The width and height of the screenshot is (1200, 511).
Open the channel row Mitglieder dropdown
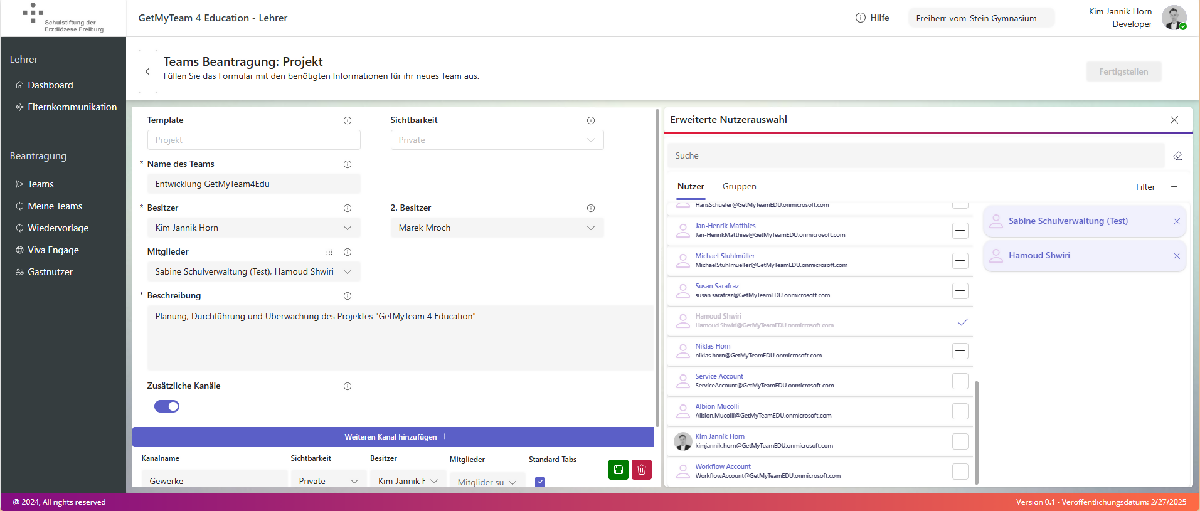pos(486,481)
